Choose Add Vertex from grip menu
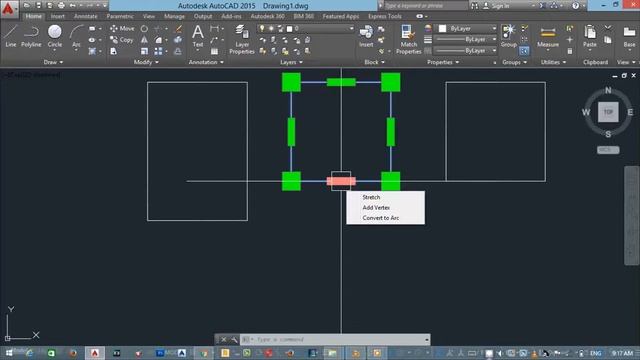The width and height of the screenshot is (640, 360). [376, 207]
